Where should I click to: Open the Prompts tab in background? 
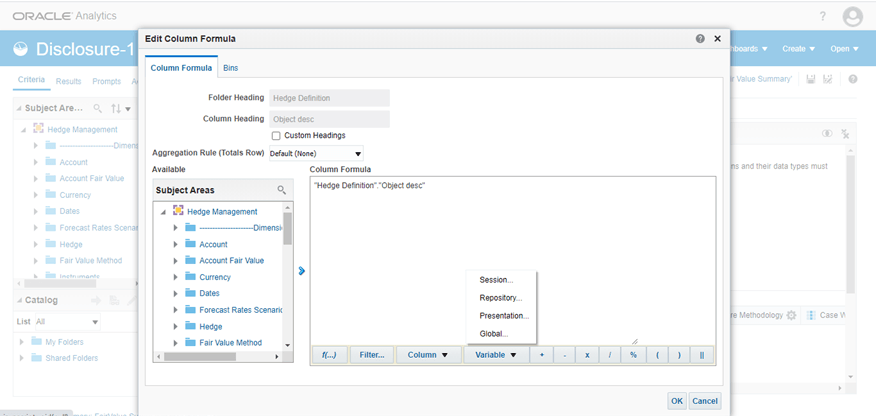pos(107,82)
